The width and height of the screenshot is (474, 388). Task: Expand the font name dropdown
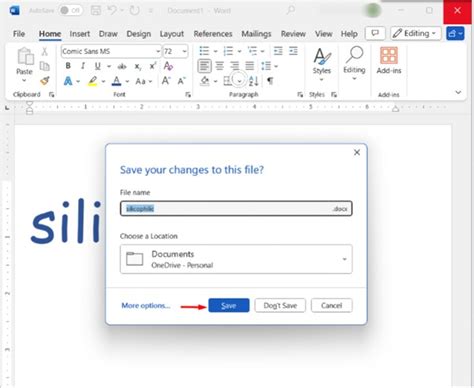tap(158, 52)
